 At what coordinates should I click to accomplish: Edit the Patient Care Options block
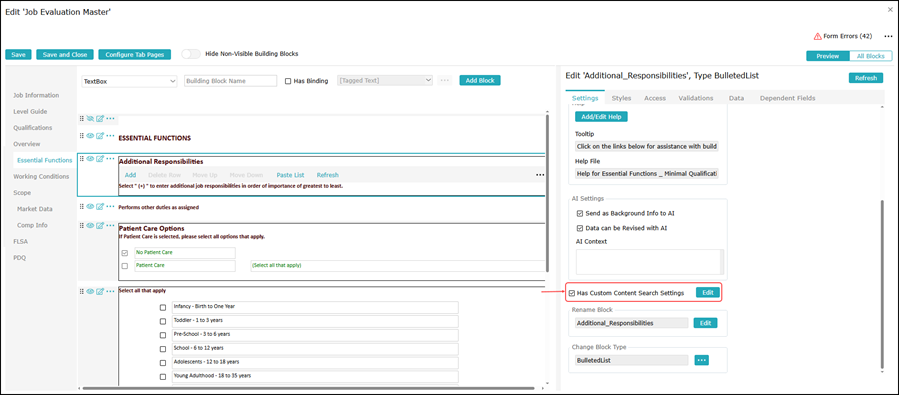tap(100, 225)
